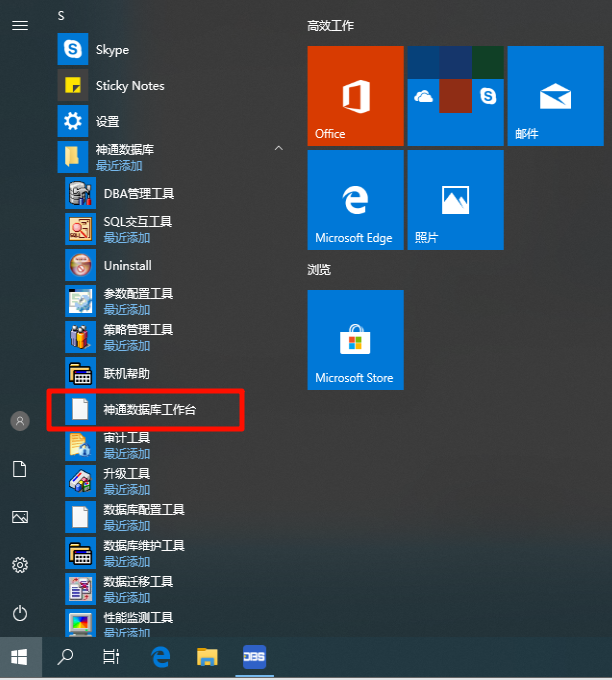Select the 数据库维护工具 label
The height and width of the screenshot is (680, 612).
point(144,546)
